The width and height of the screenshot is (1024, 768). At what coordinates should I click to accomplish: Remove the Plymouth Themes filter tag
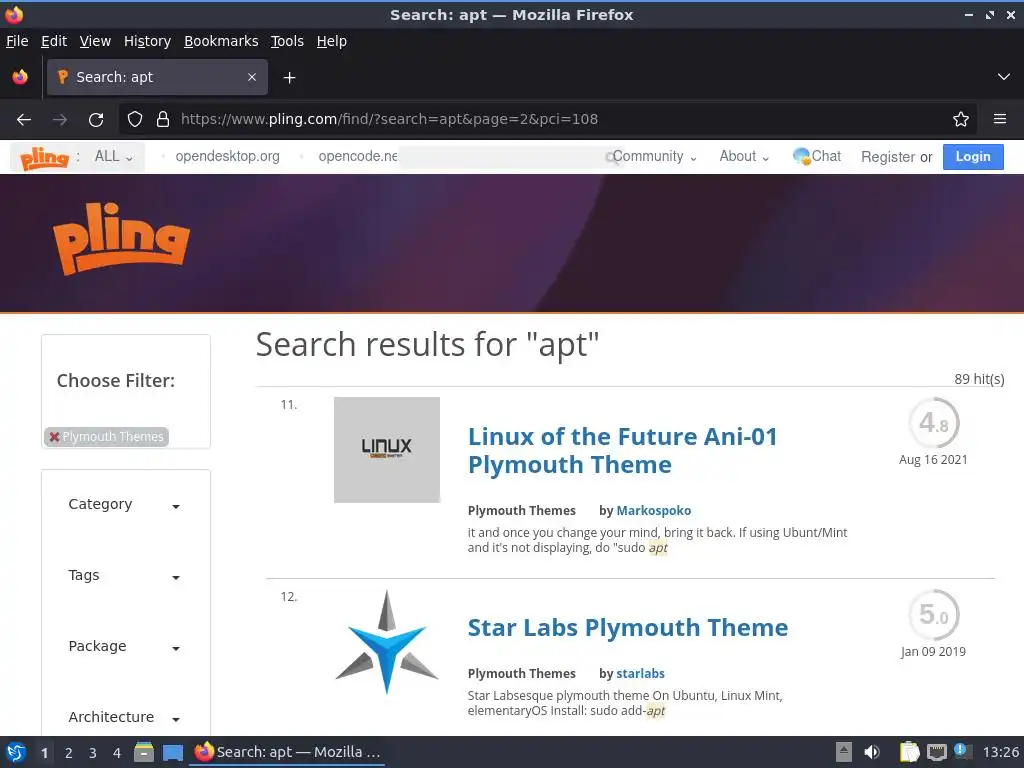pos(55,437)
